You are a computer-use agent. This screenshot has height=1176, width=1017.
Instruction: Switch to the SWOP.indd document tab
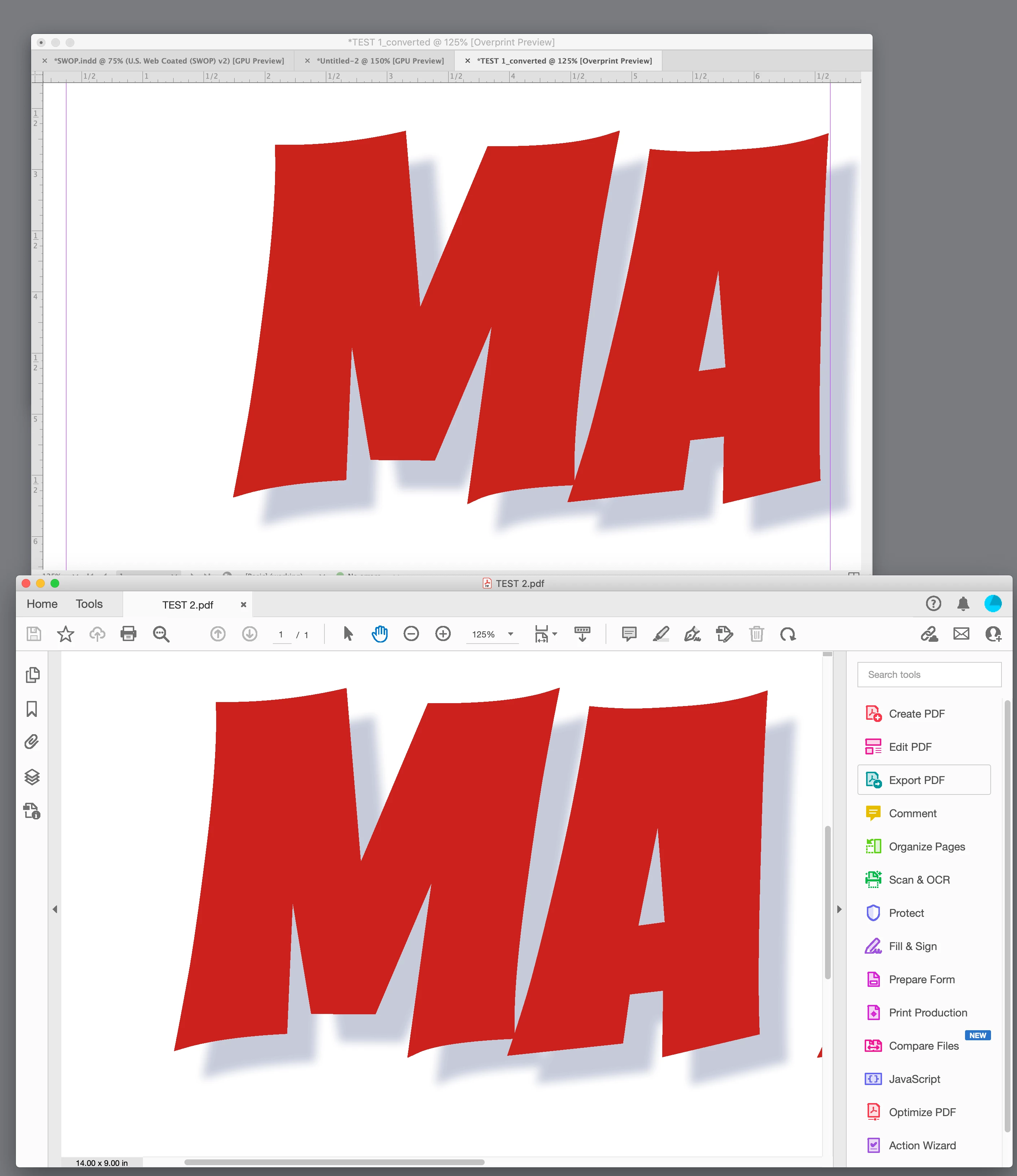(x=169, y=61)
